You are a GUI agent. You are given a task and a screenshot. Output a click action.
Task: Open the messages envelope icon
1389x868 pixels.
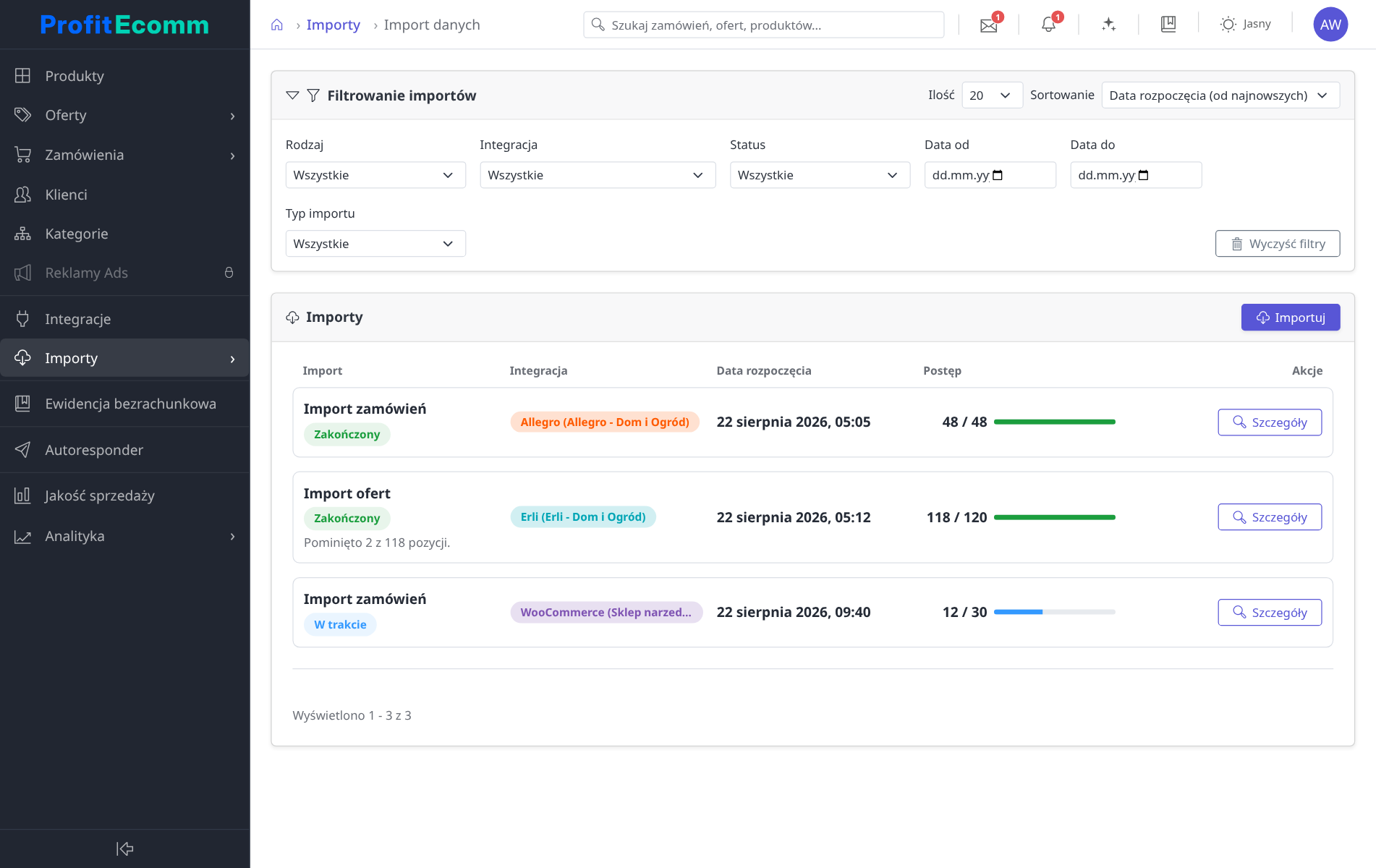tap(988, 25)
